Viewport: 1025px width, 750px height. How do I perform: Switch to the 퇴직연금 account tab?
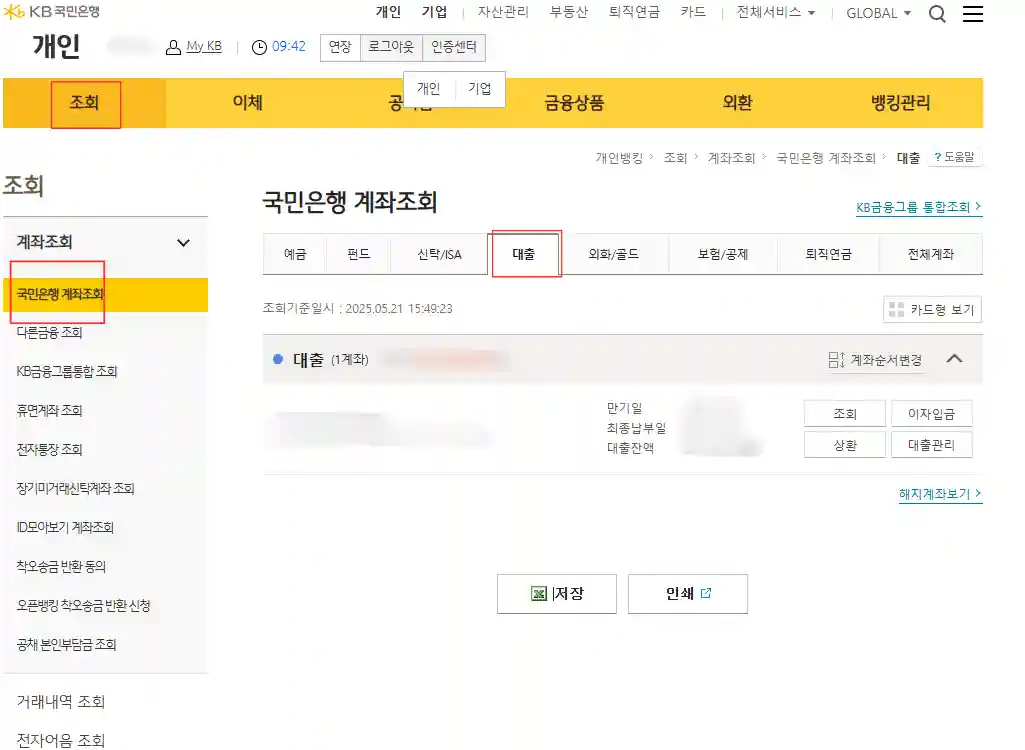828,254
